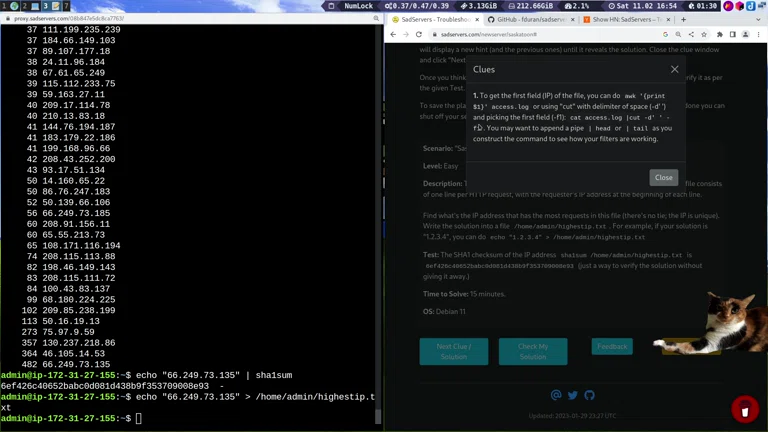The height and width of the screenshot is (432, 768).
Task: Click the terminal line 364 46.105.14.53
Action: [x=63, y=354]
